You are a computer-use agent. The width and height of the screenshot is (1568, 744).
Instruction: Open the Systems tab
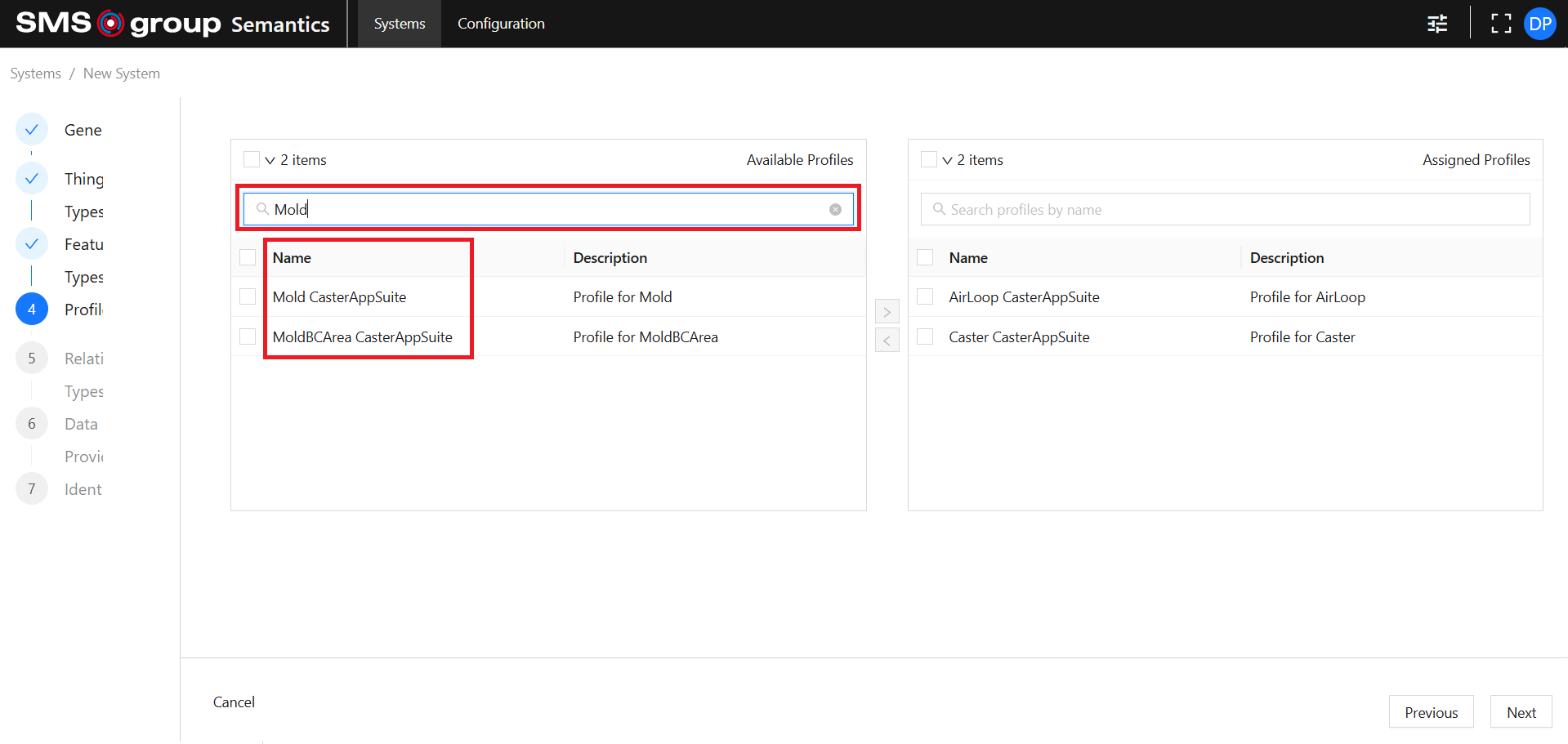click(x=400, y=24)
